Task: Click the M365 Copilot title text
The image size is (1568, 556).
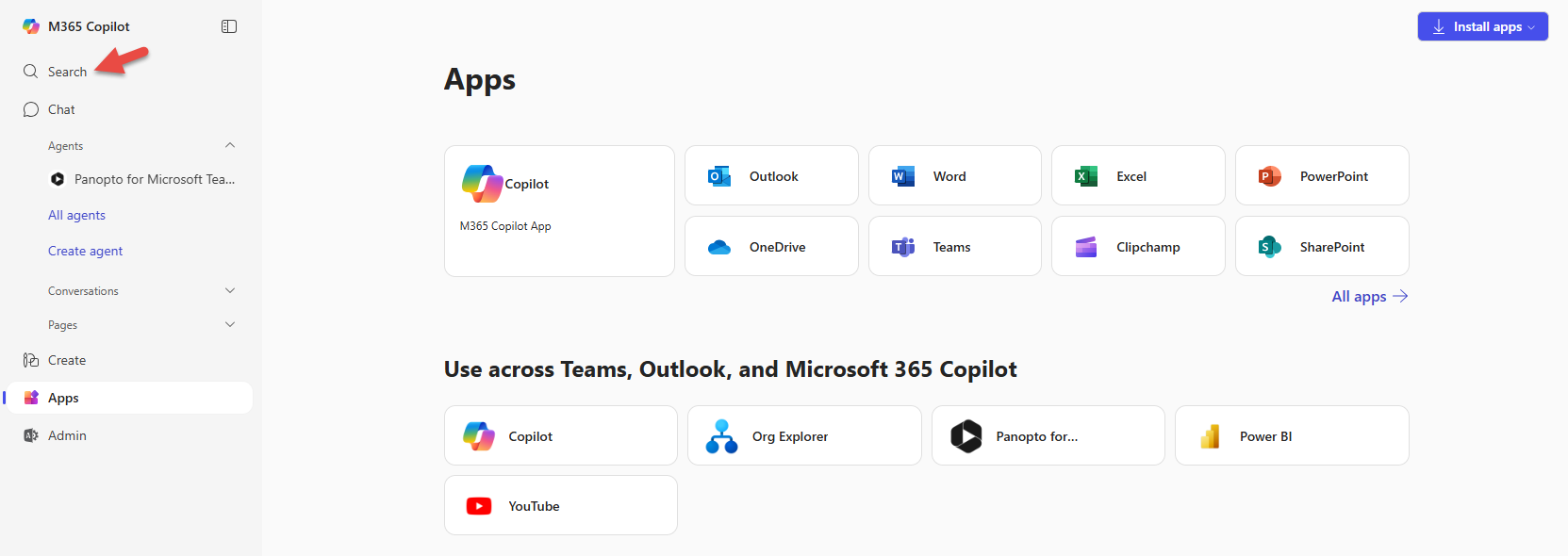Action: click(x=89, y=26)
